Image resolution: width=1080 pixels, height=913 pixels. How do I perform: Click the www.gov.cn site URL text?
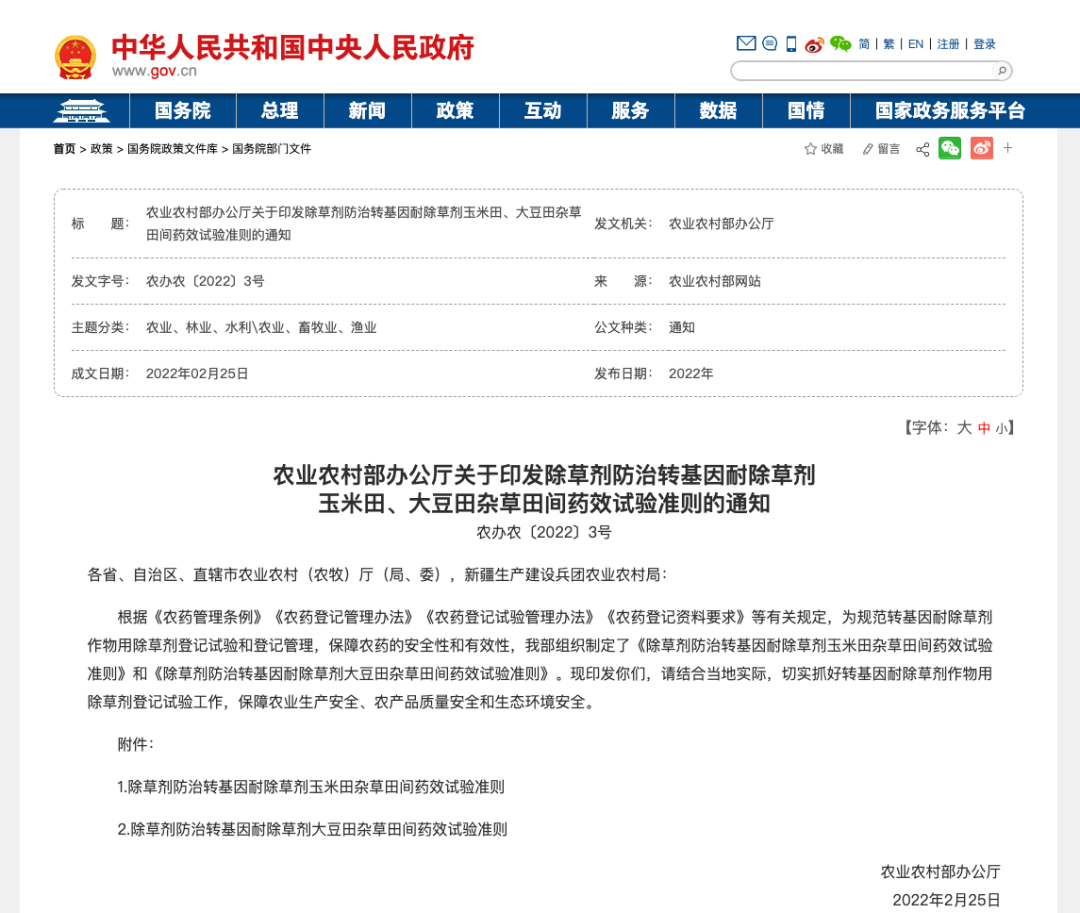click(154, 71)
